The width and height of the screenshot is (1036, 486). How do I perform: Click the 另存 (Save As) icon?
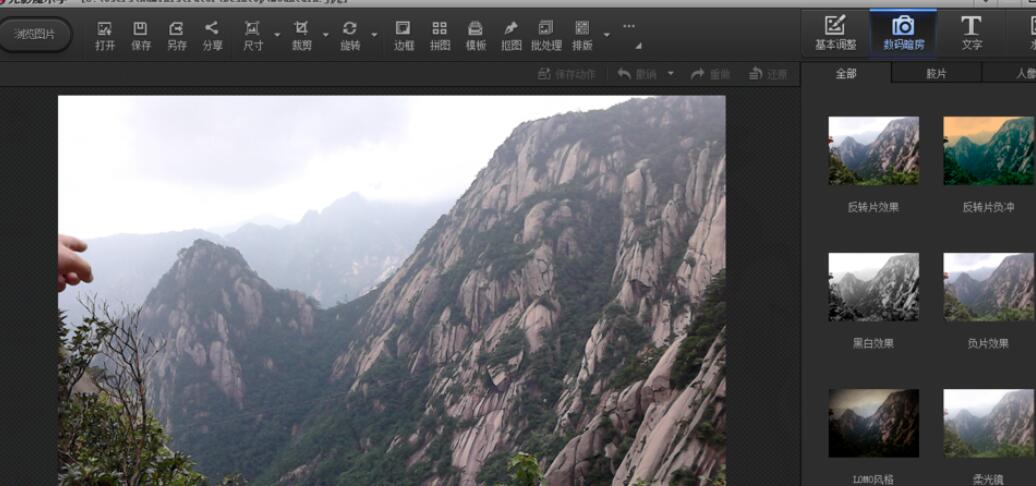(x=176, y=28)
